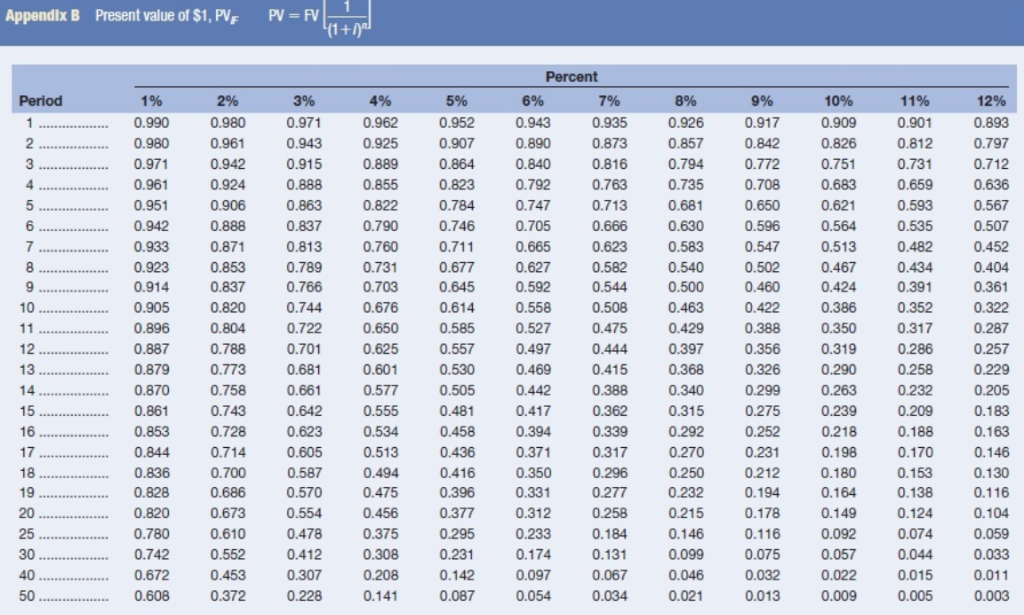Select value 0.215 at period 20, 8%

686,513
